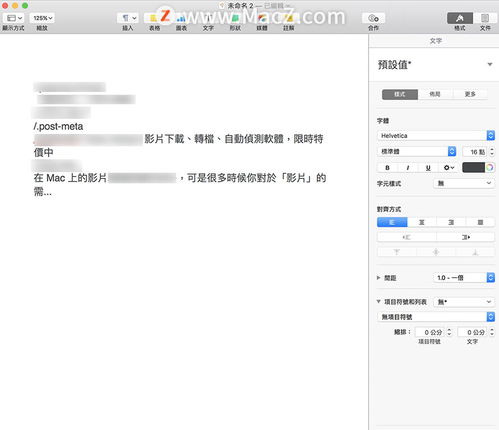Click the increase indent button
The image size is (499, 430).
click(x=465, y=237)
